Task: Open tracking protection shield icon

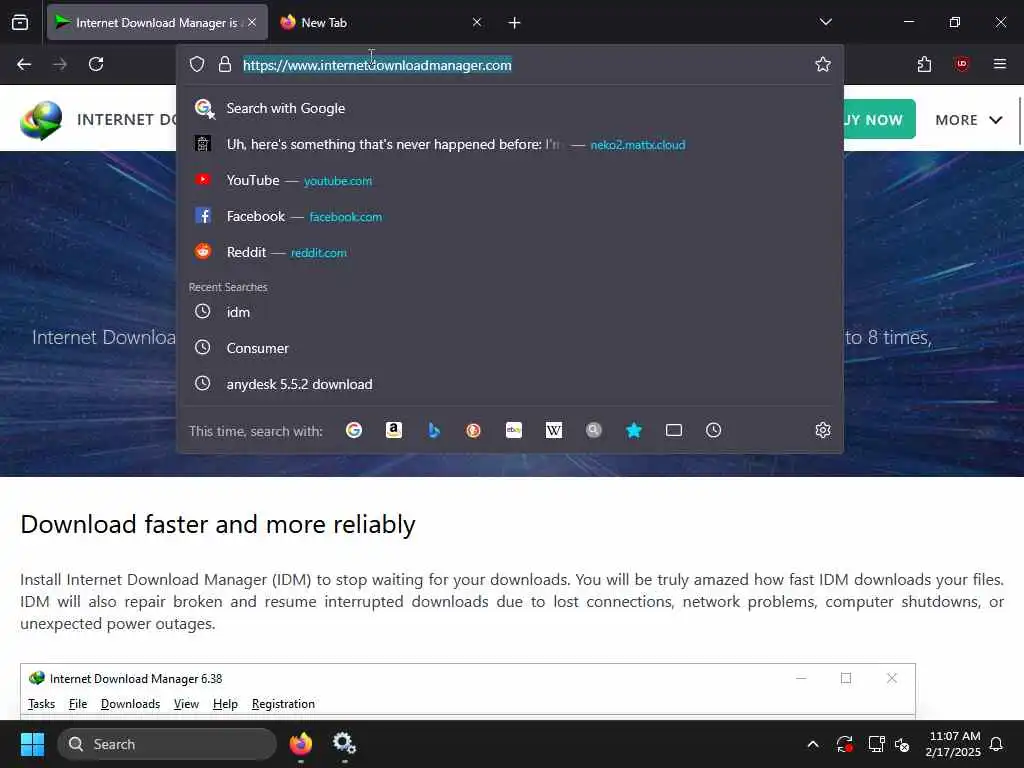Action: [197, 64]
